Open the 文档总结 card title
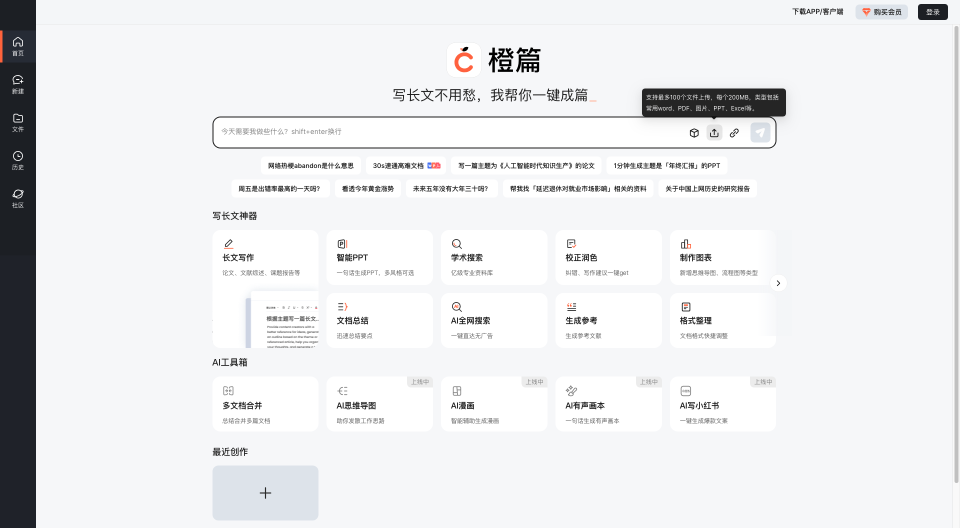The width and height of the screenshot is (960, 528). 353,320
